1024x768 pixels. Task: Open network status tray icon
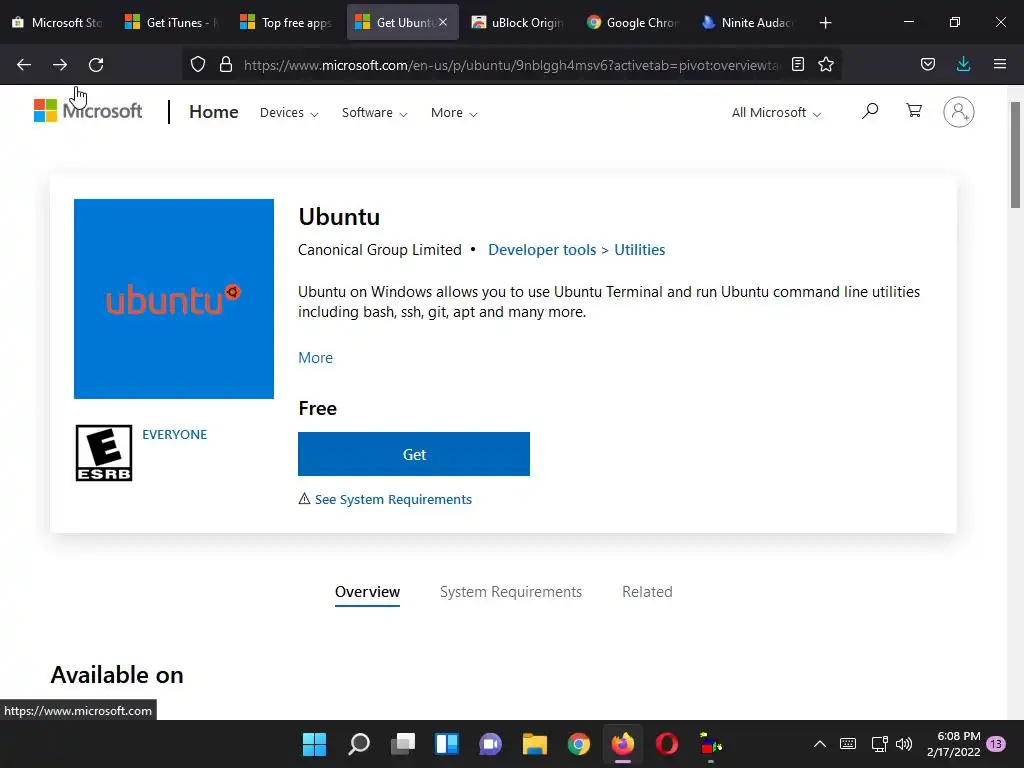click(x=879, y=744)
